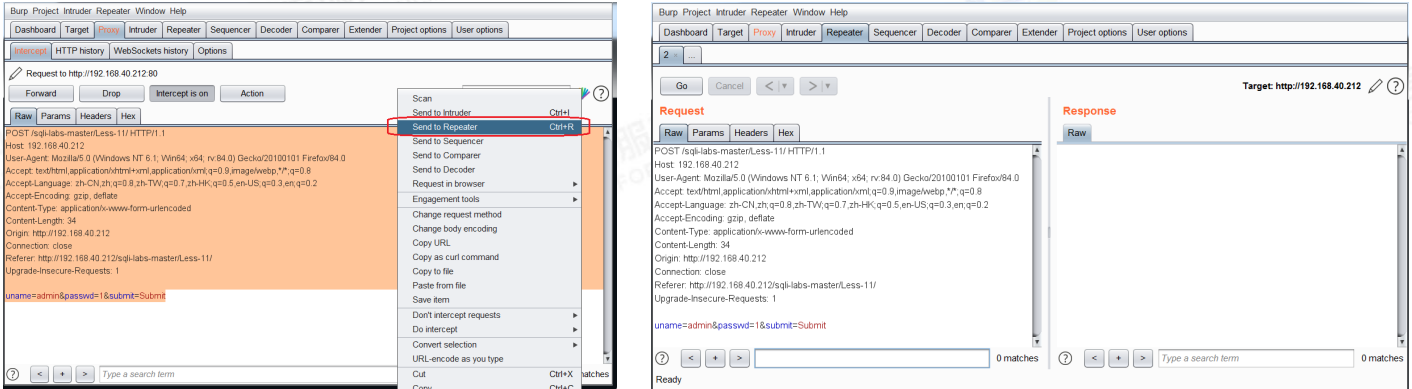This screenshot has height=389, width=1412.
Task: Switch to Params view in Intercept window
Action: pos(56,116)
